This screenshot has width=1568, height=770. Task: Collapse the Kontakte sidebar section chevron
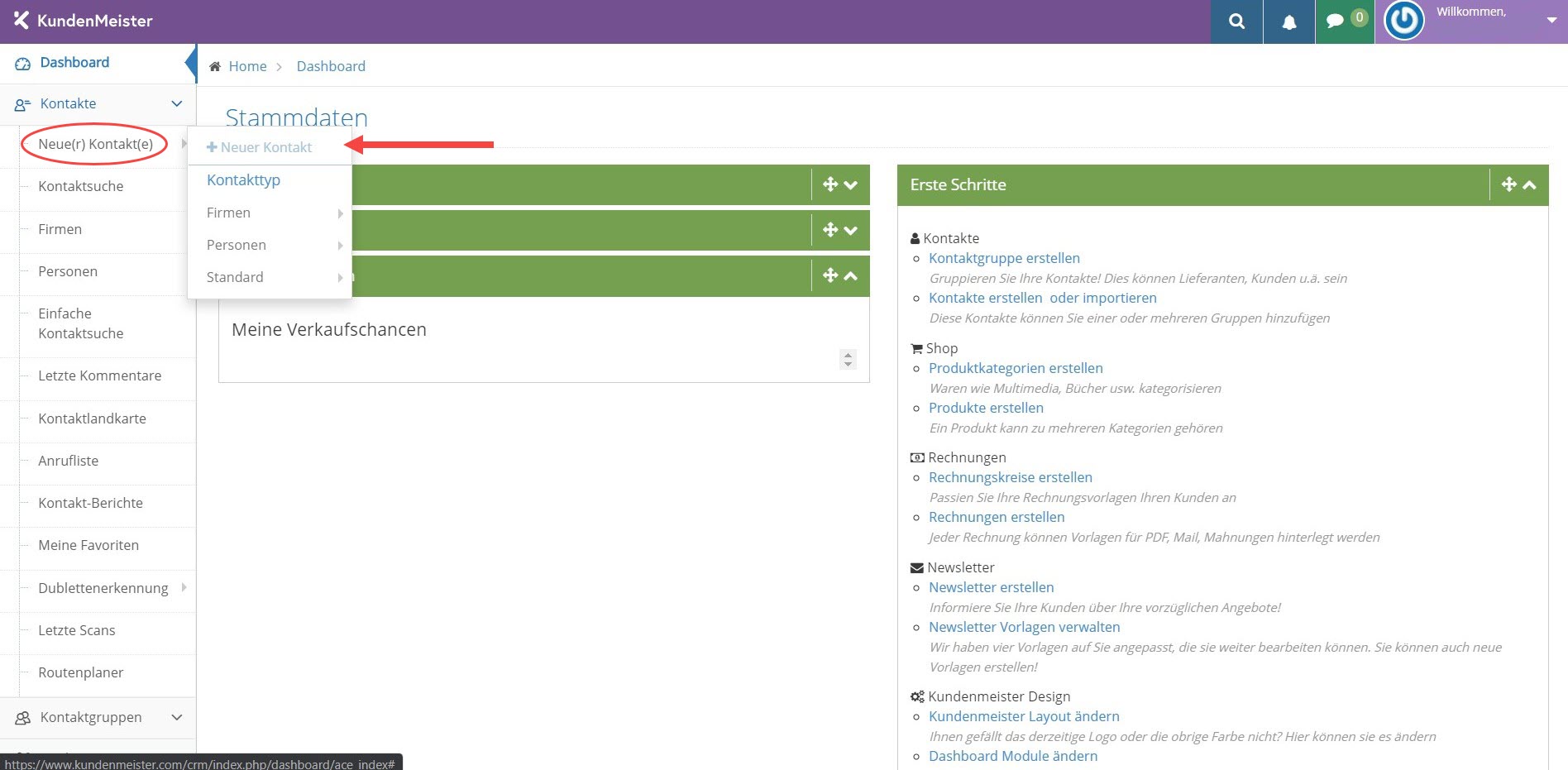click(176, 104)
